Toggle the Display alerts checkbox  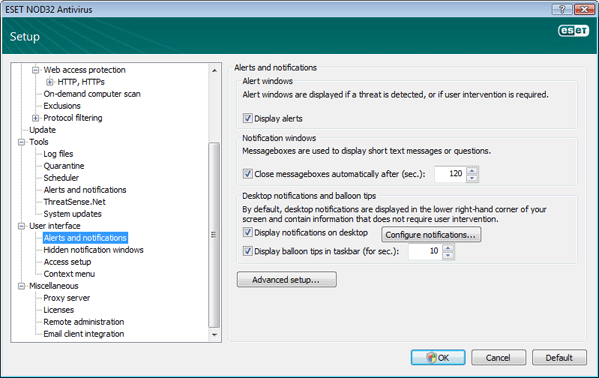(x=248, y=118)
